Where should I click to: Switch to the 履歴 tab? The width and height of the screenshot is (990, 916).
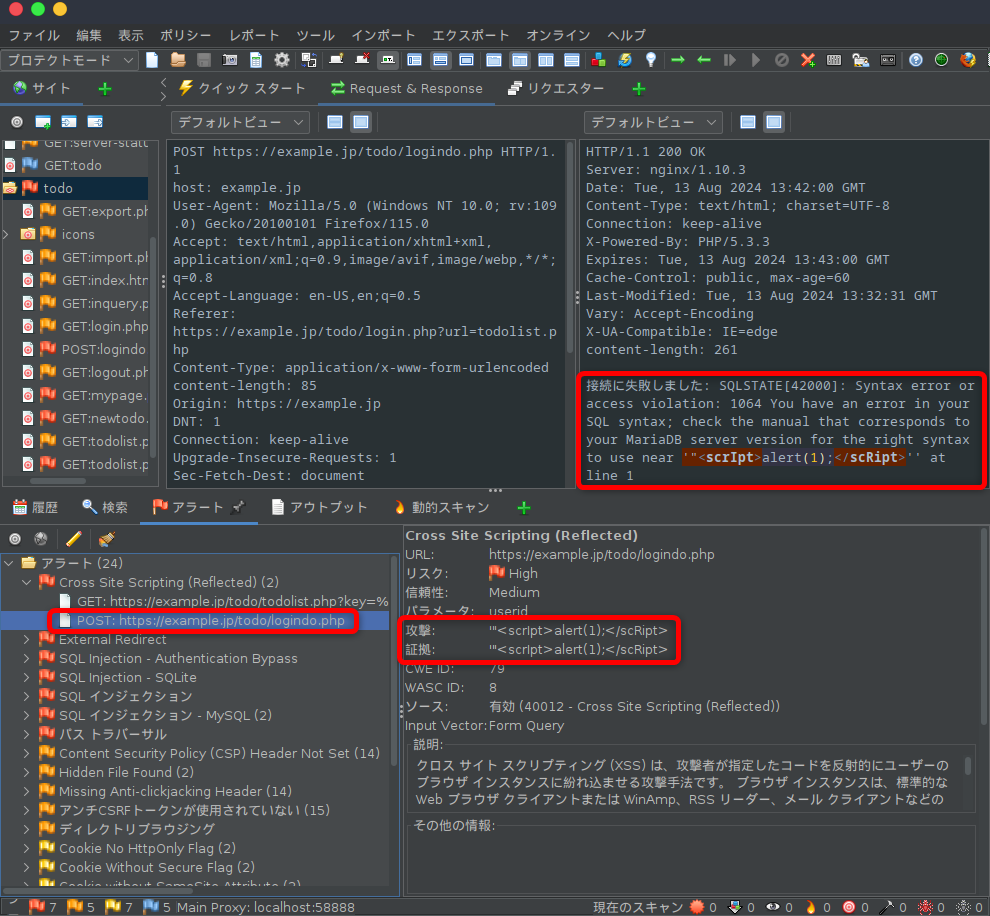pos(35,507)
